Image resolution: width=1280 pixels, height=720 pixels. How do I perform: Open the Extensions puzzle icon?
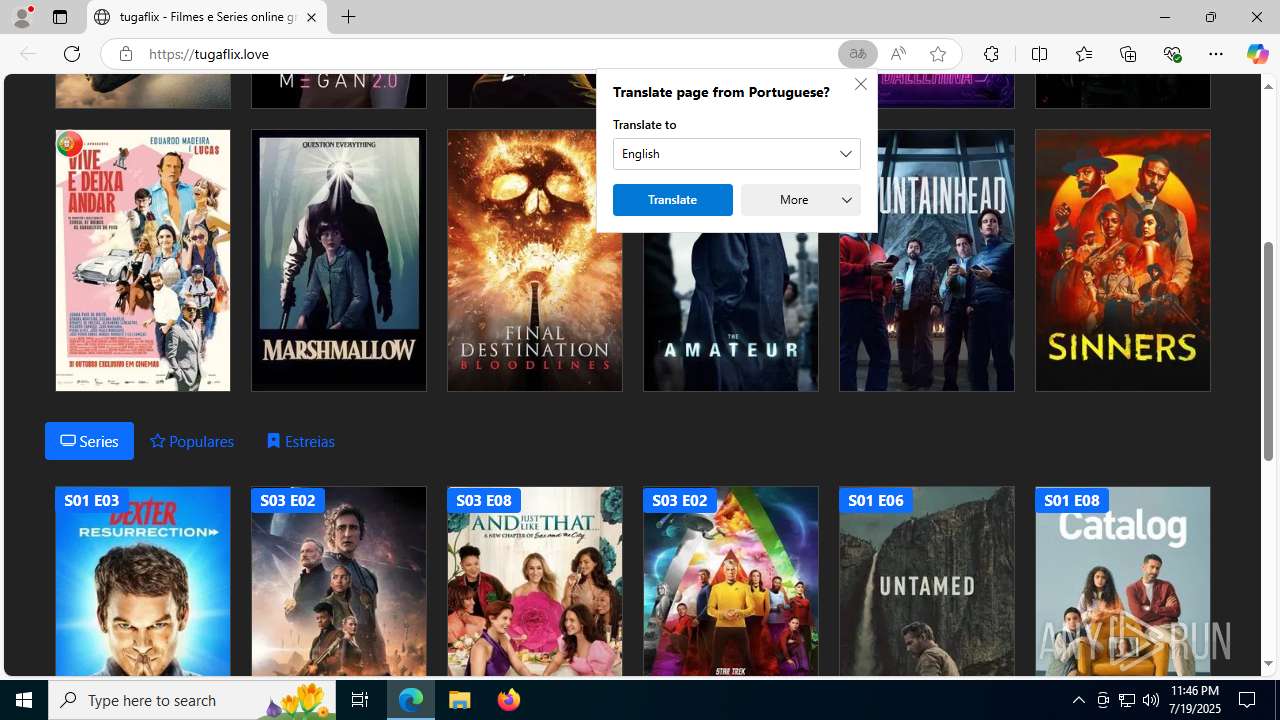point(991,54)
